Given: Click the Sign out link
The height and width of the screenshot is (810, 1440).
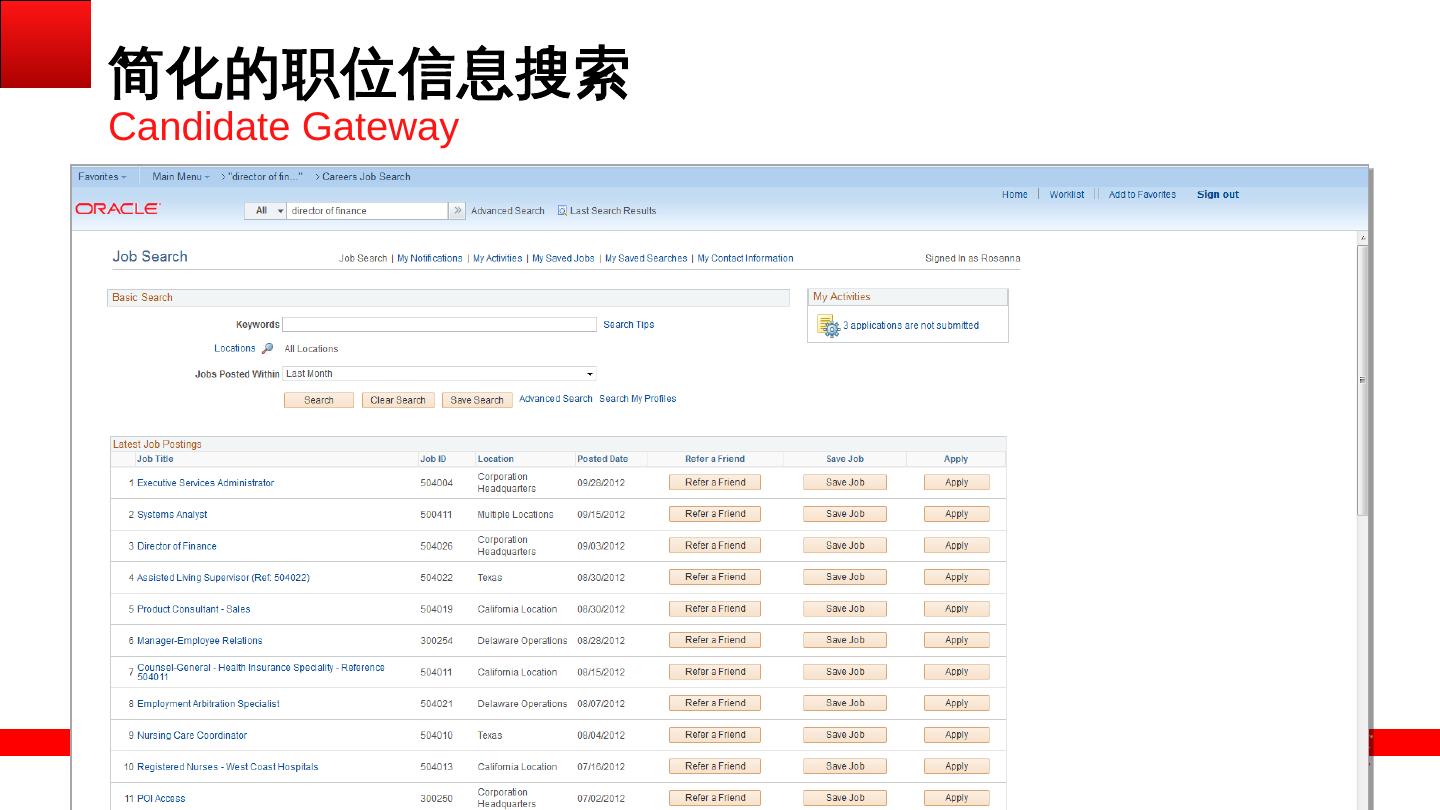Looking at the screenshot, I should (x=1217, y=195).
